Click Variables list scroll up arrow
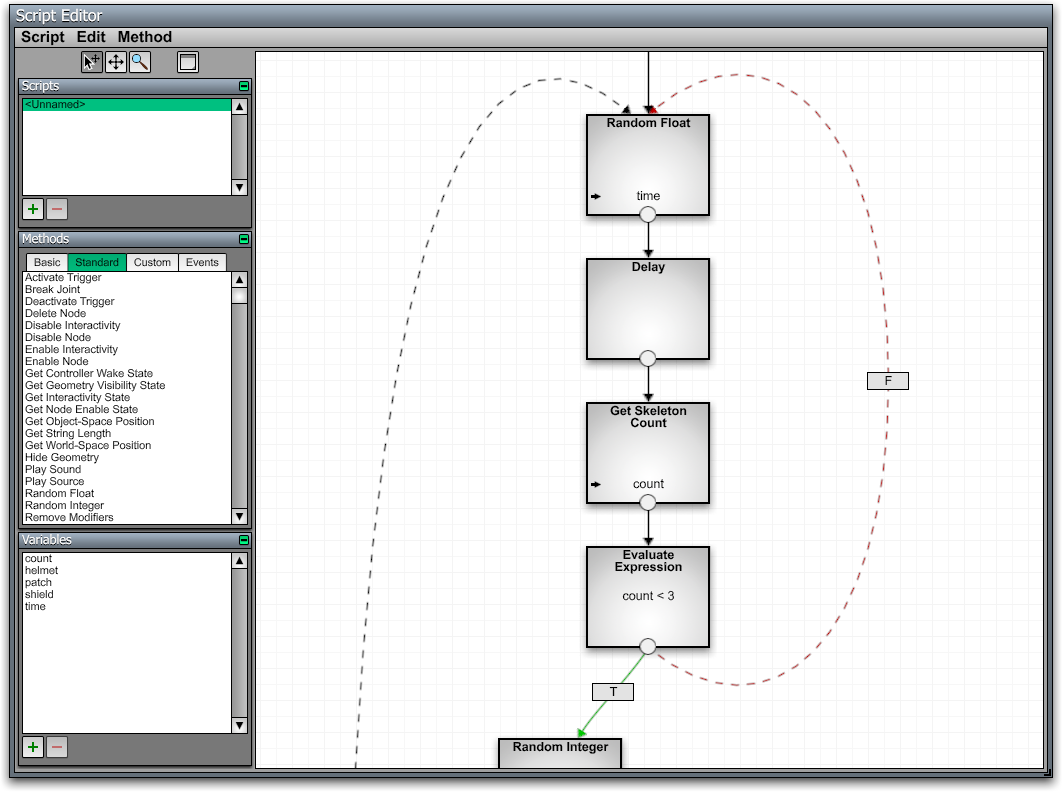 pyautogui.click(x=239, y=560)
